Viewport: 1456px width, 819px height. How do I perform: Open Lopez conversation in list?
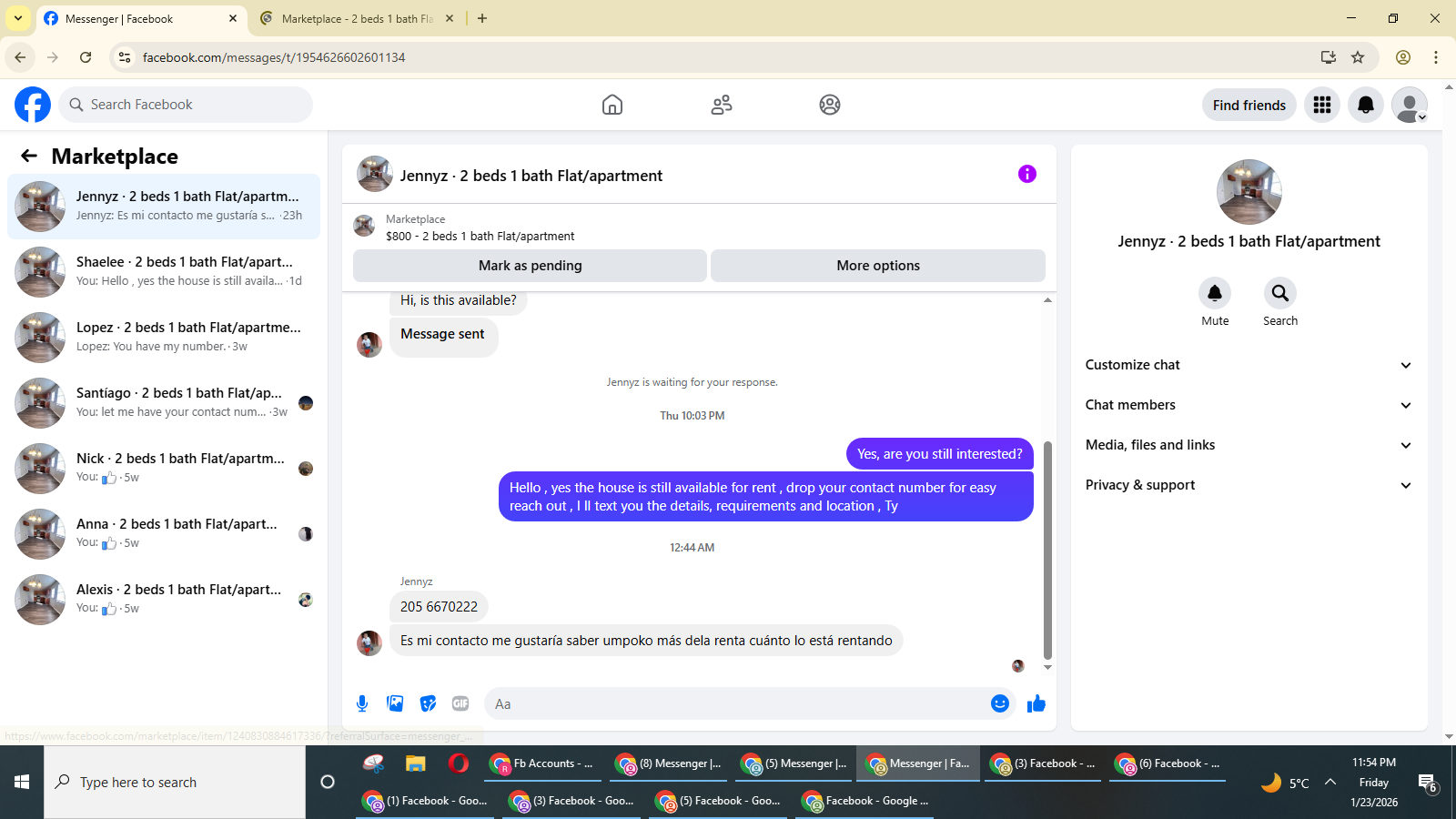coord(164,338)
